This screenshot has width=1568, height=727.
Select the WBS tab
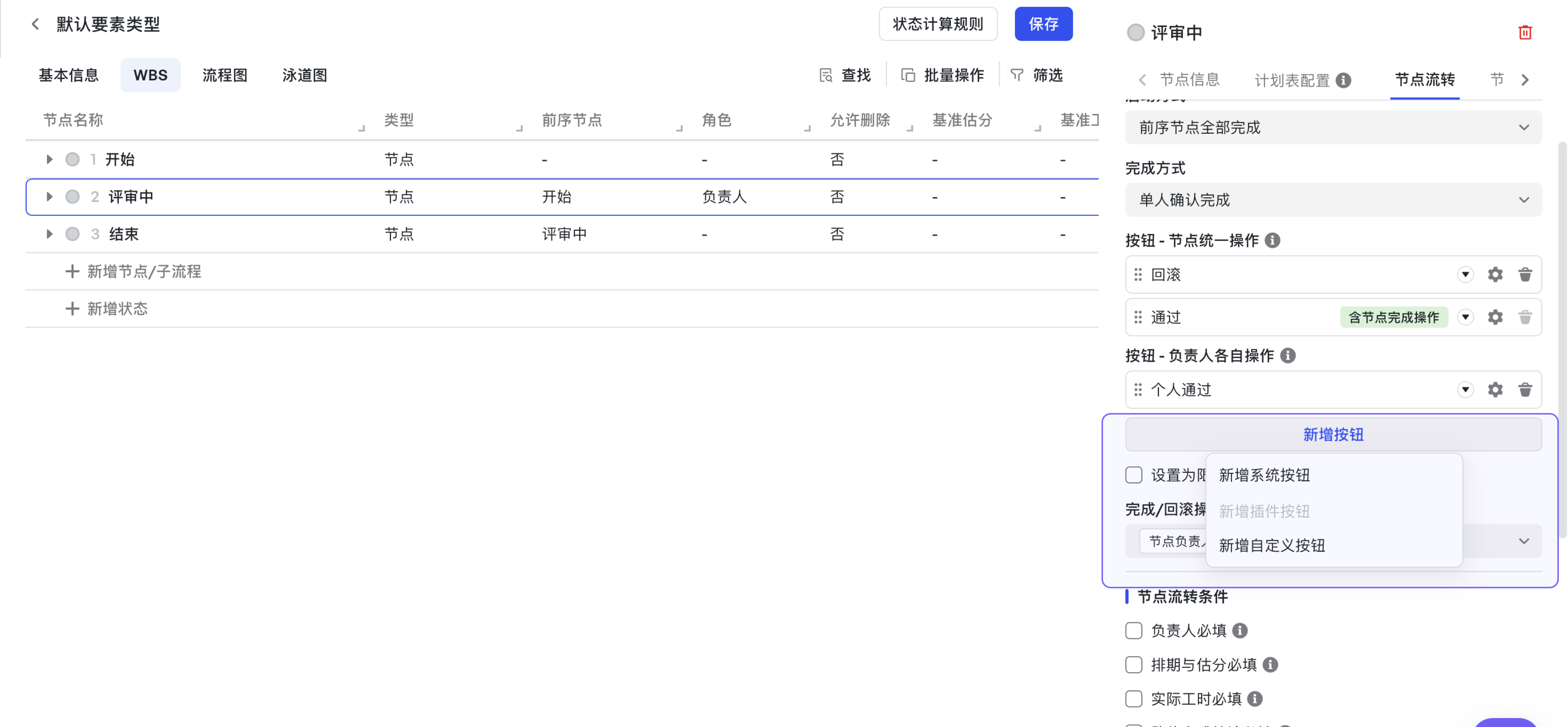pyautogui.click(x=150, y=75)
